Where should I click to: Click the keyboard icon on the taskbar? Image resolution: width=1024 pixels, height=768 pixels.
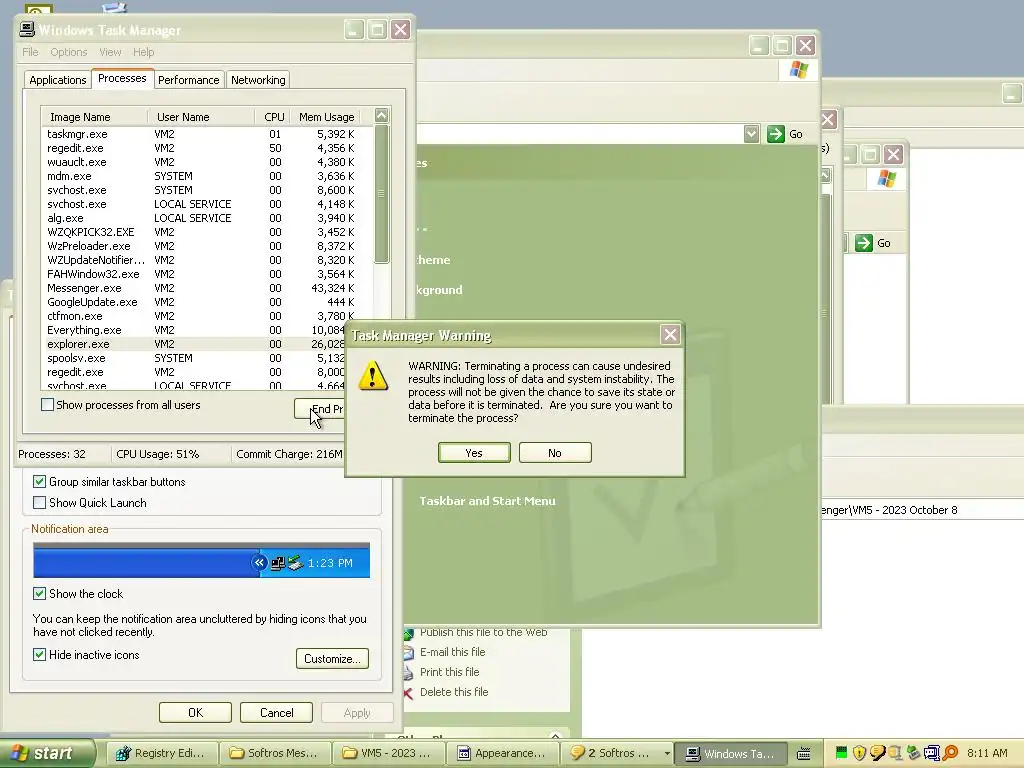tap(805, 753)
